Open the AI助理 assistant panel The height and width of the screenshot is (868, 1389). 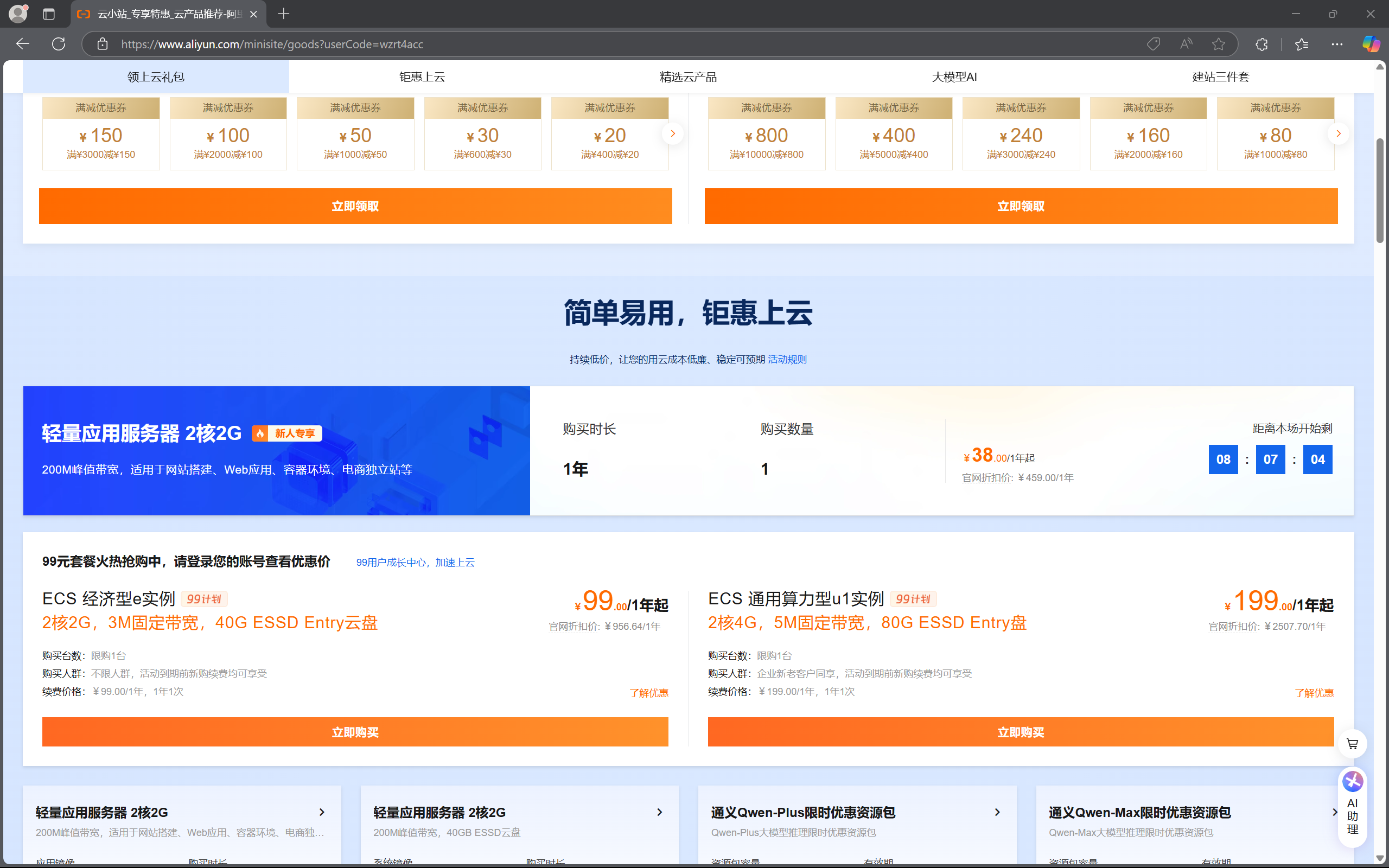coord(1352,809)
